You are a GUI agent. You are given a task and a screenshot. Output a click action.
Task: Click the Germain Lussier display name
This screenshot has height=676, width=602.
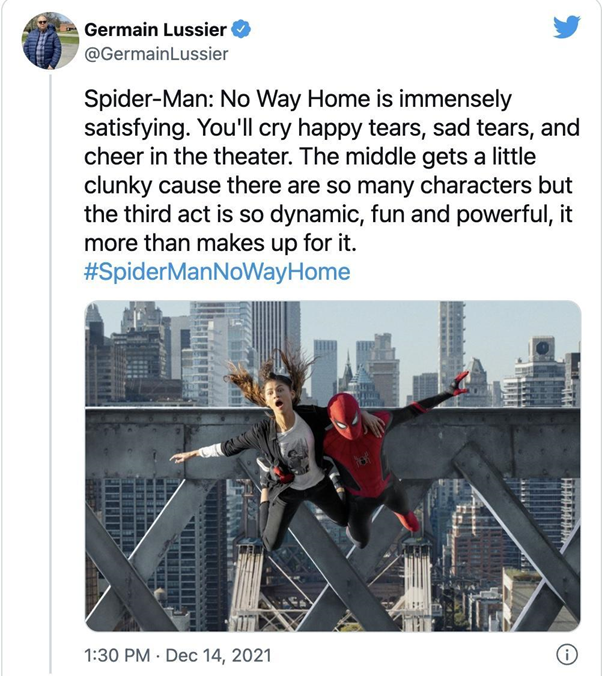(x=155, y=30)
